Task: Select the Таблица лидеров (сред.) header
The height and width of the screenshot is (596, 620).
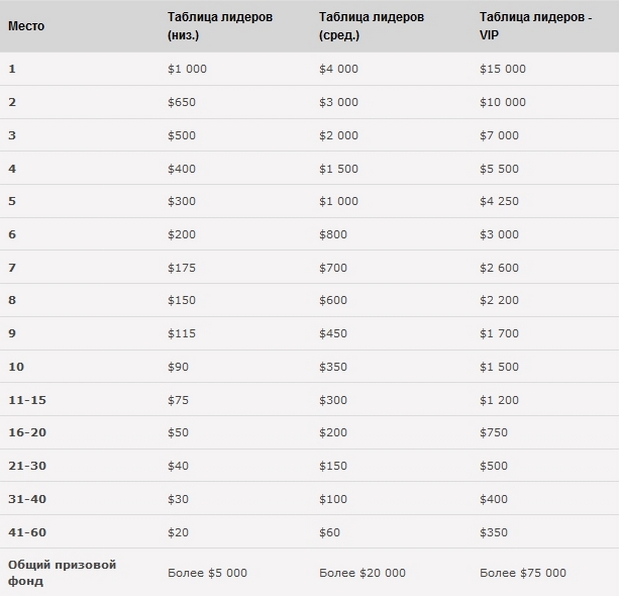Action: pyautogui.click(x=371, y=26)
